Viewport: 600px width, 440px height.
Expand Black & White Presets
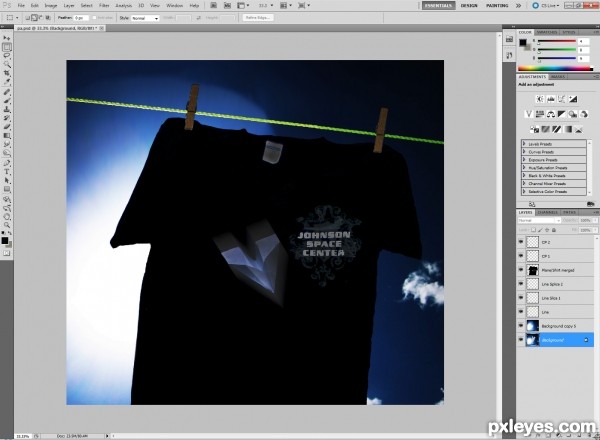tap(524, 176)
